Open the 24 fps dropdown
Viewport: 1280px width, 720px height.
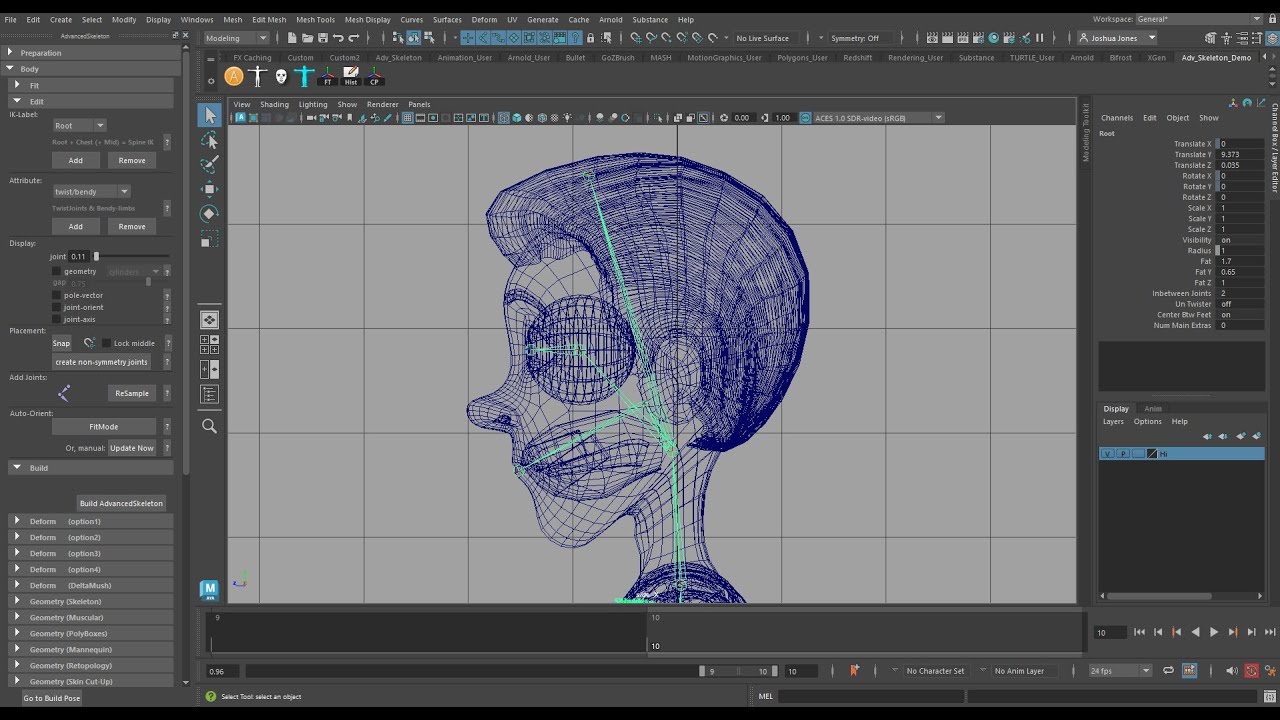[1120, 671]
